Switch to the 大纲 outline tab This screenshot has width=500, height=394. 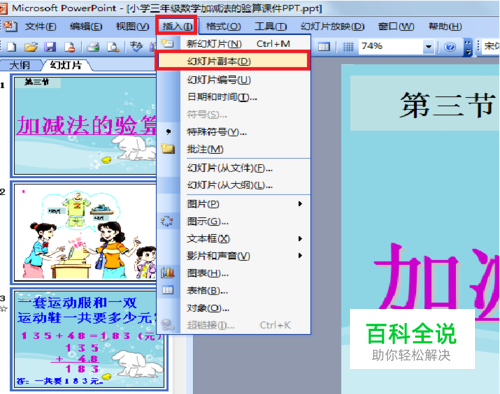point(20,65)
